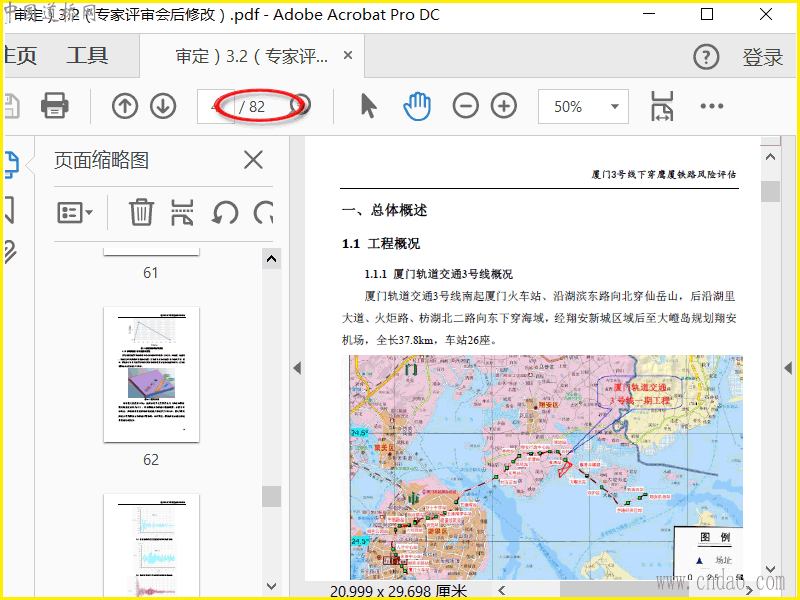
Task: Open the 工具 tab
Action: 87,56
